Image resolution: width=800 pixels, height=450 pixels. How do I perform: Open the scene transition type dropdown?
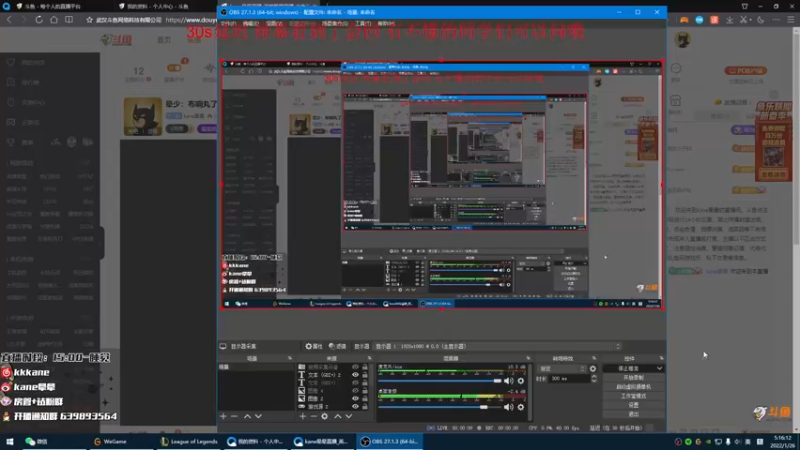(562, 368)
